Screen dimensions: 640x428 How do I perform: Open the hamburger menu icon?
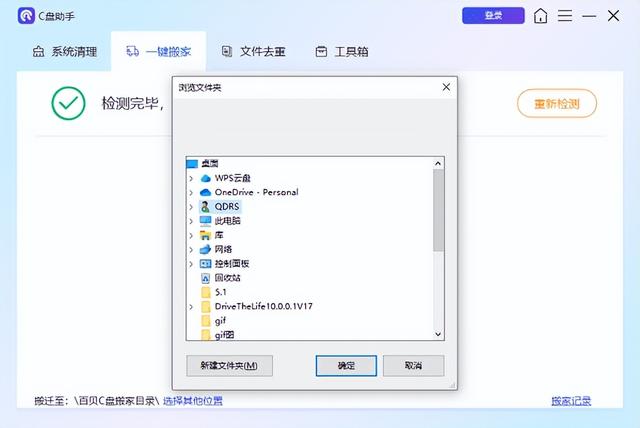point(565,16)
